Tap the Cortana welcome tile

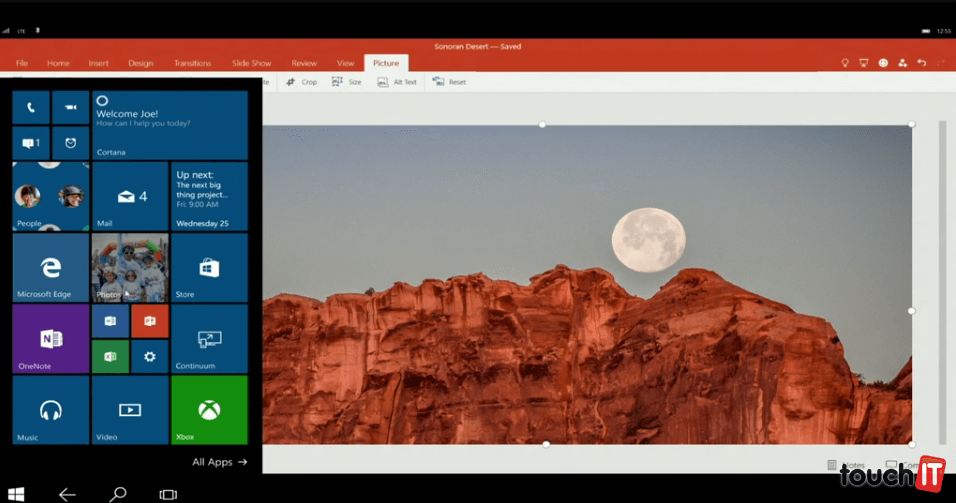[169, 125]
